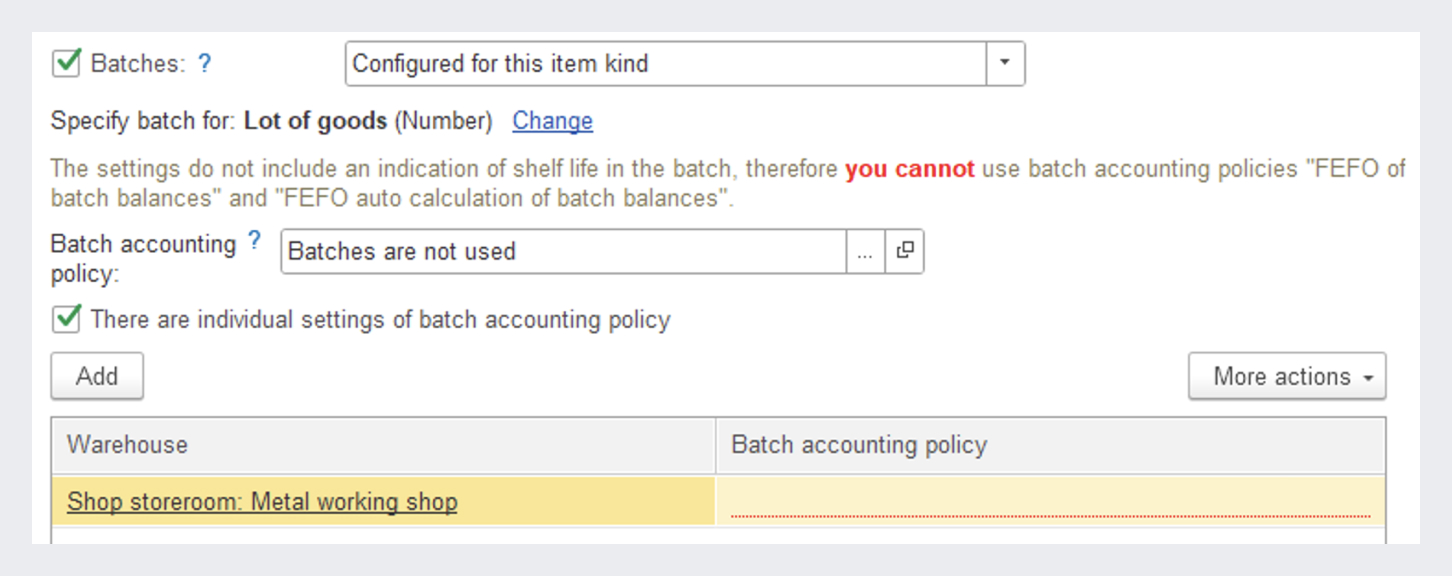Viewport: 1452px width, 576px height.
Task: Click the red 'you cannot' warning text
Action: pyautogui.click(x=909, y=169)
